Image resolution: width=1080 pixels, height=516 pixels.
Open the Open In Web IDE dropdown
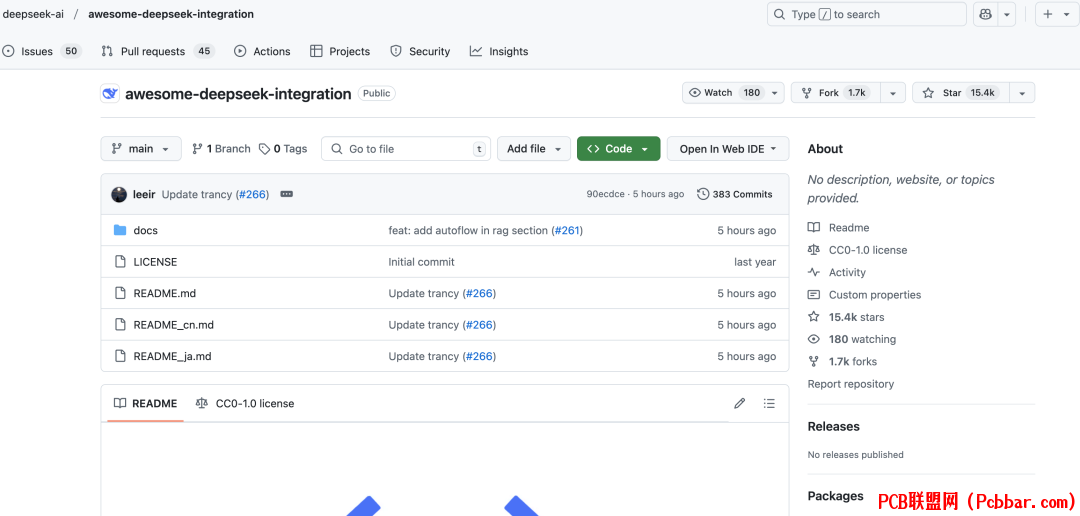(x=728, y=149)
